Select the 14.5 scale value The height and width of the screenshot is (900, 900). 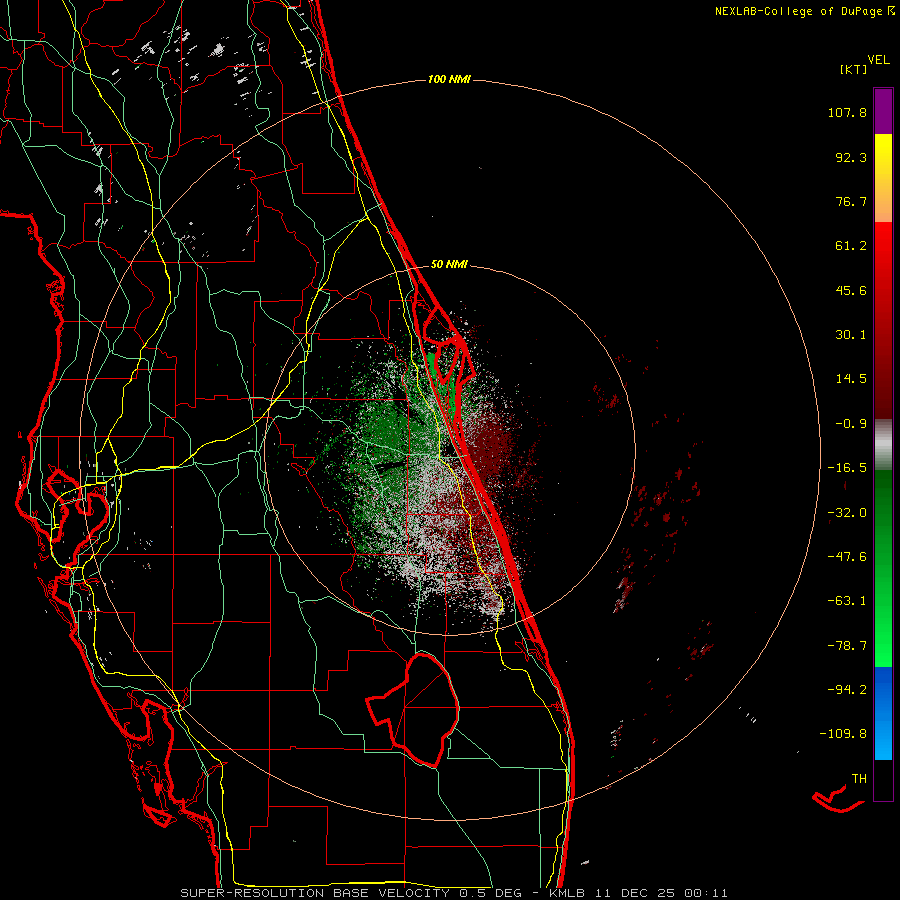(x=851, y=379)
